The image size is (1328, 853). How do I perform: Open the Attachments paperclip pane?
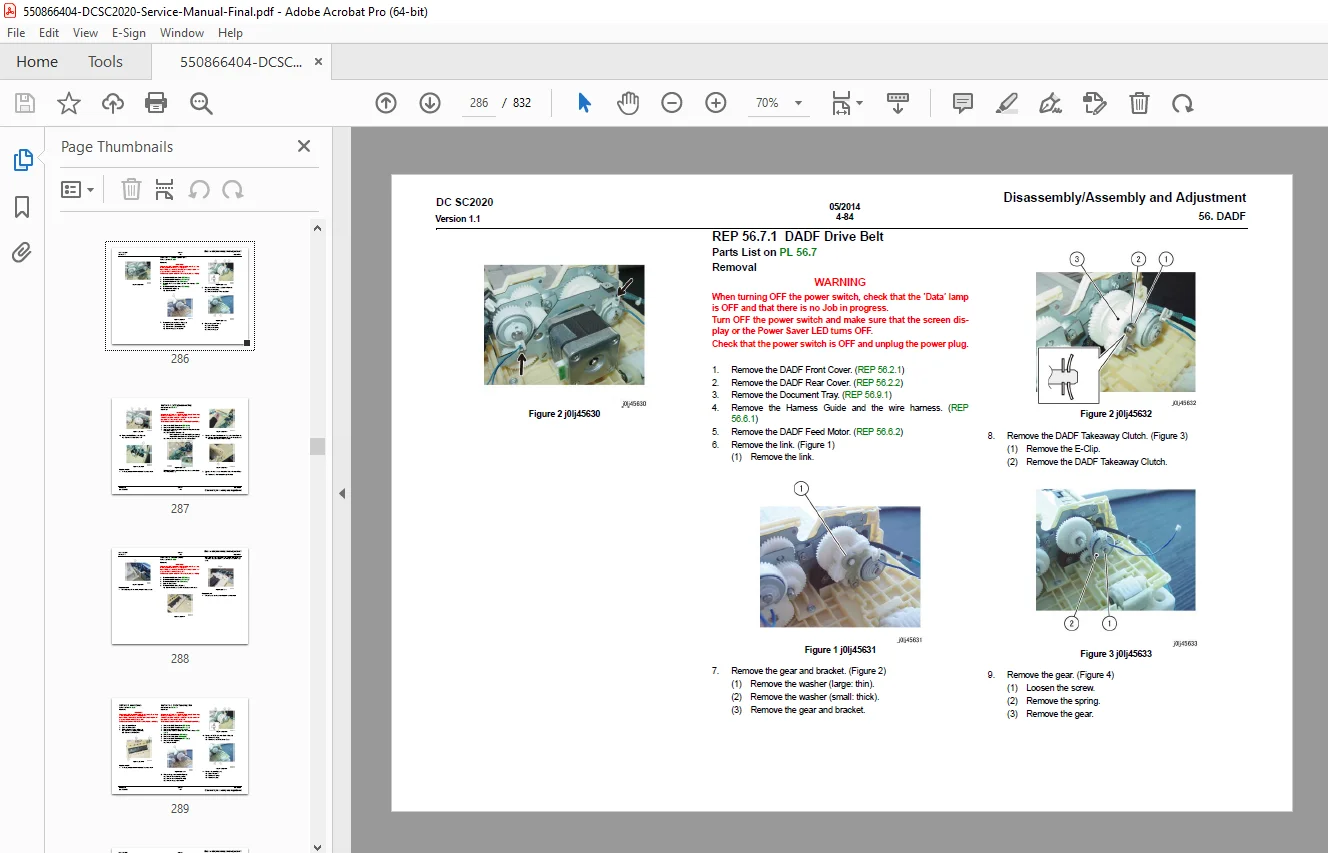pos(22,253)
